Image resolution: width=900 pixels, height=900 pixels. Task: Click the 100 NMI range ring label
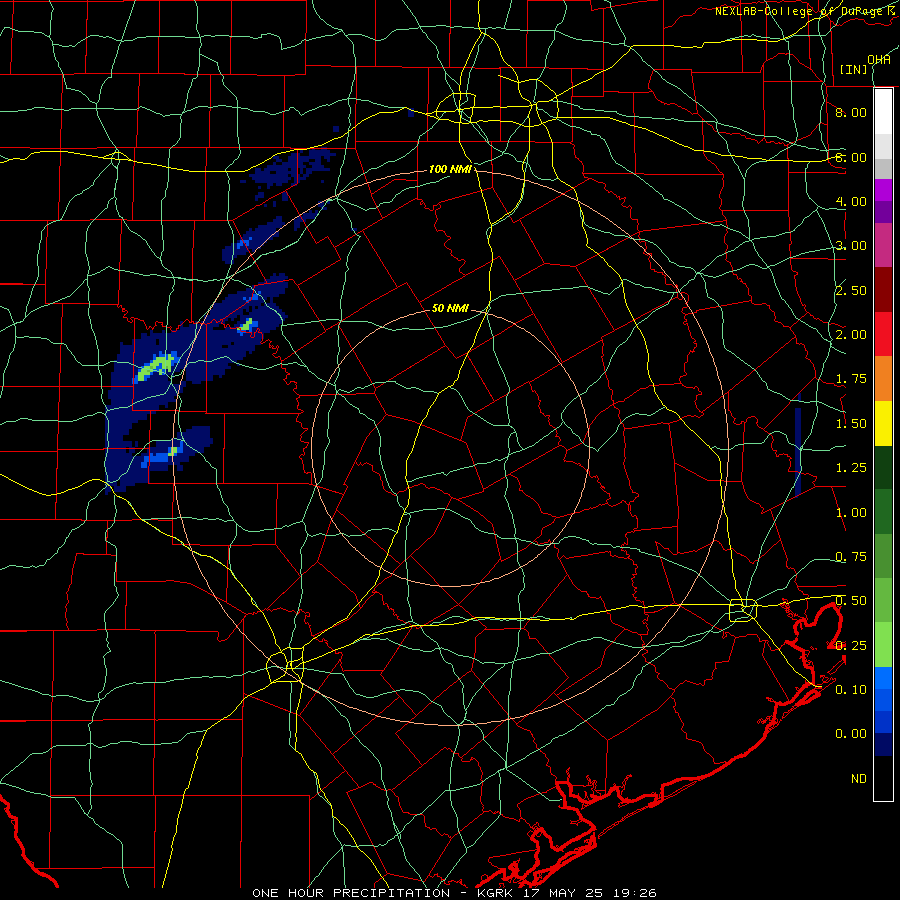(449, 169)
